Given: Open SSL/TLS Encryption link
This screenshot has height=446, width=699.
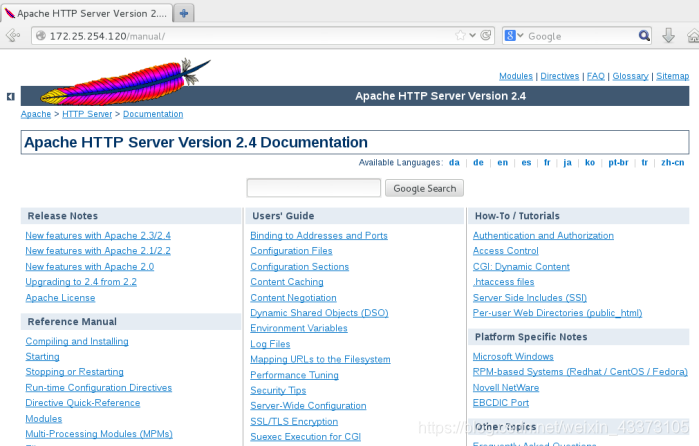Looking at the screenshot, I should click(294, 421).
